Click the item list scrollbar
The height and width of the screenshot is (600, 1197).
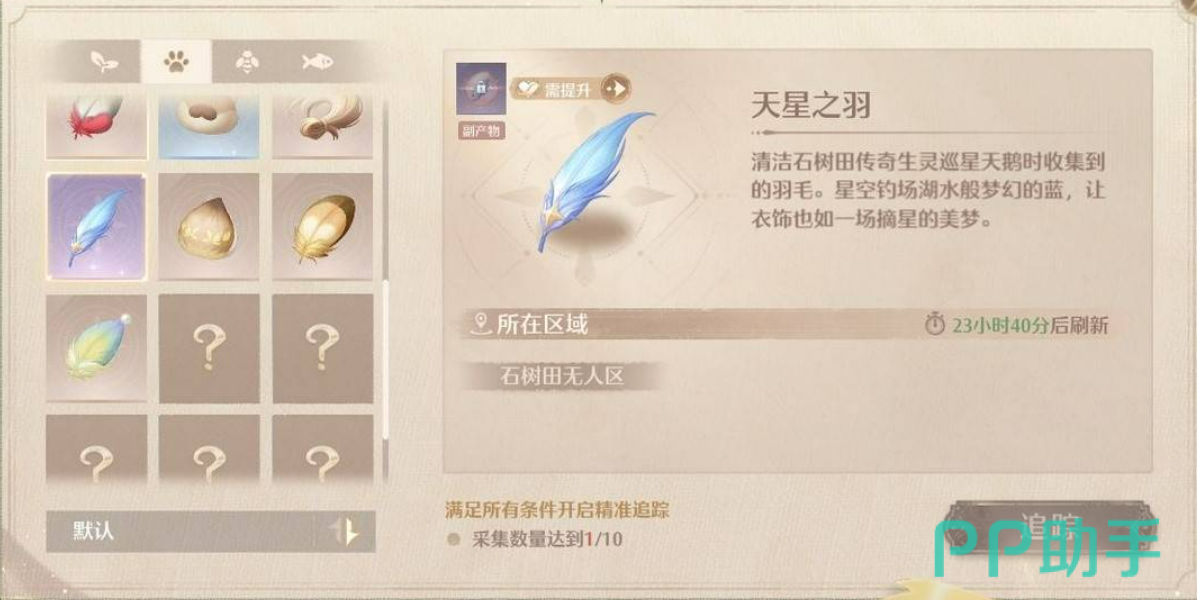386,359
